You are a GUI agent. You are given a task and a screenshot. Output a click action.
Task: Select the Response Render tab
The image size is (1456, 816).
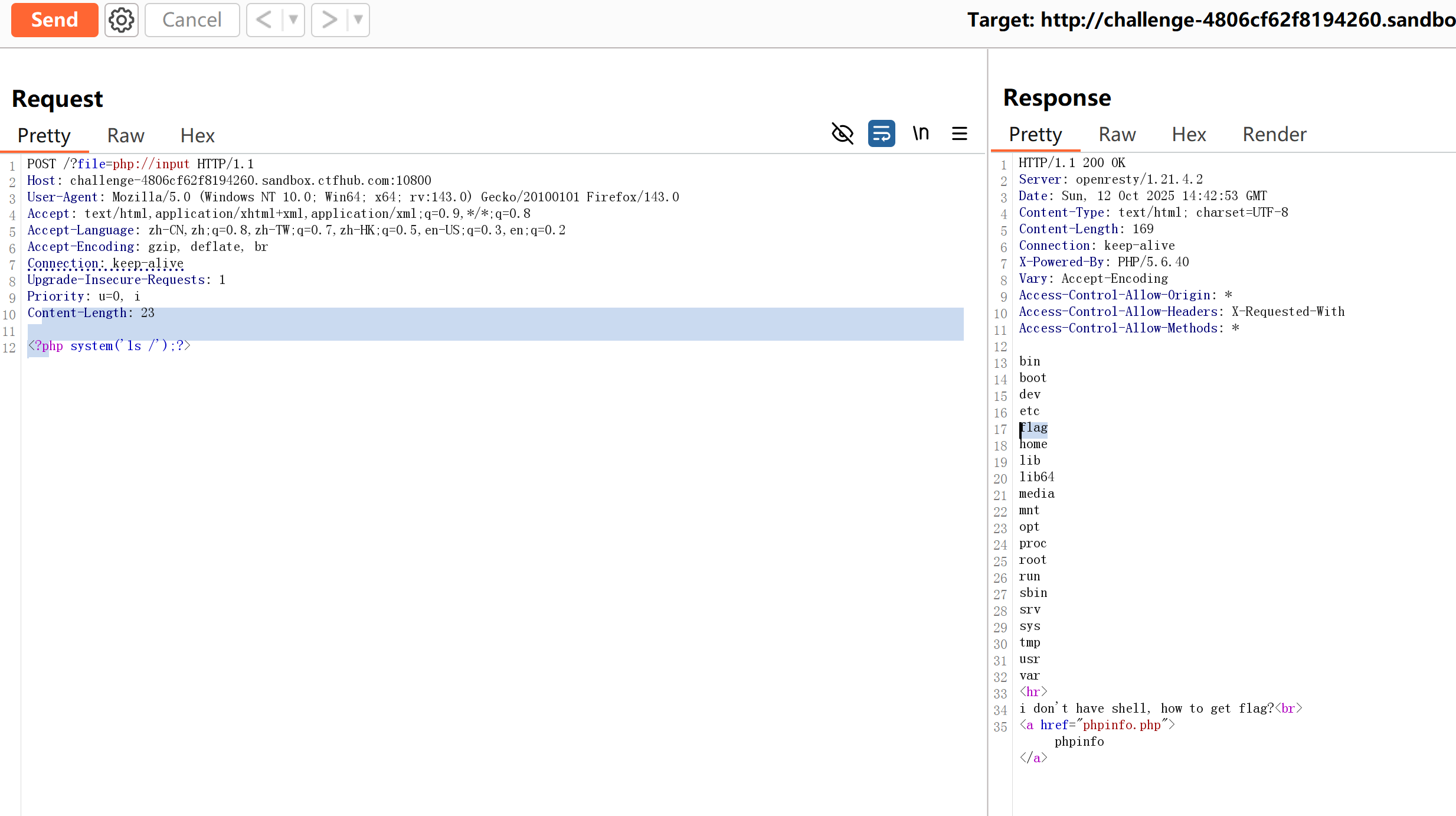(x=1274, y=135)
